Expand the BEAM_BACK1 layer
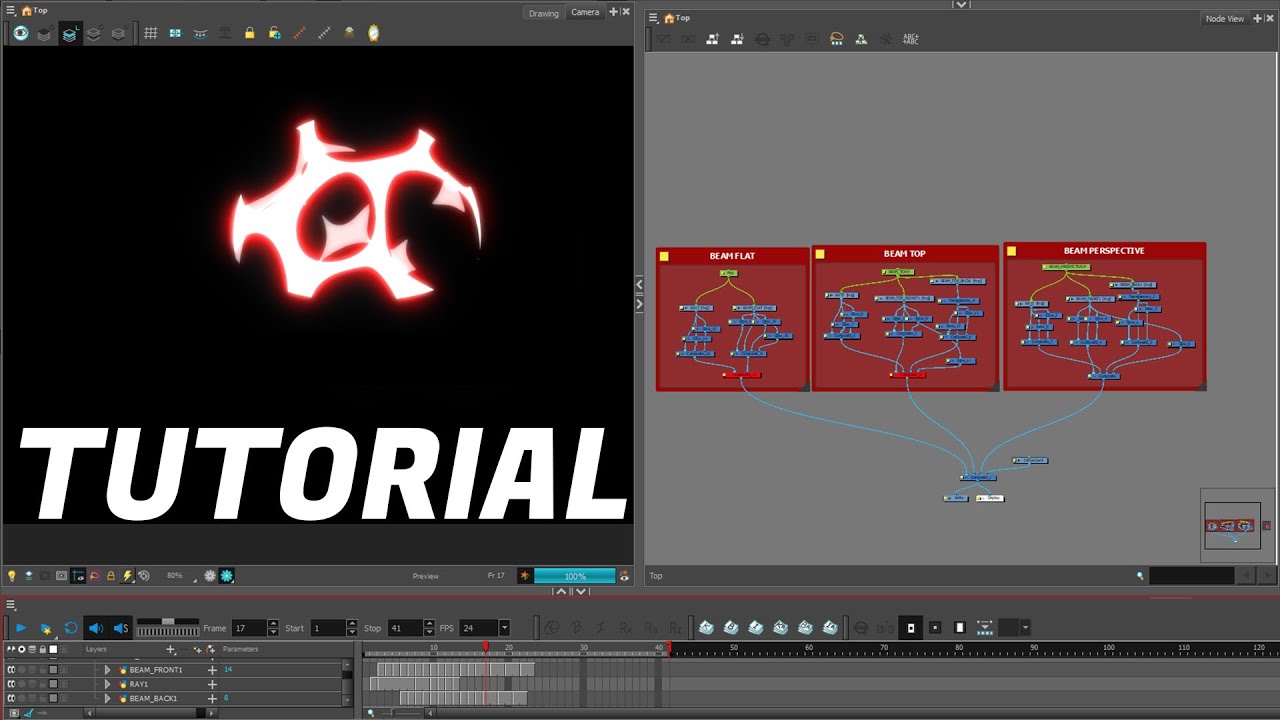The width and height of the screenshot is (1280, 720). tap(108, 698)
